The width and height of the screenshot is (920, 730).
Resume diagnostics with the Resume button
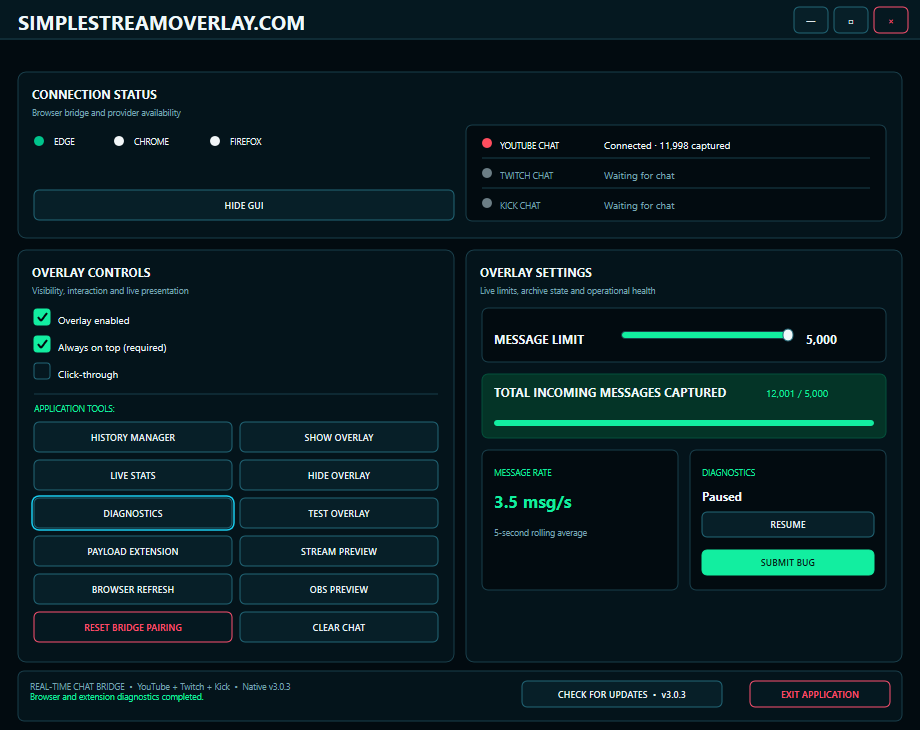(x=787, y=525)
